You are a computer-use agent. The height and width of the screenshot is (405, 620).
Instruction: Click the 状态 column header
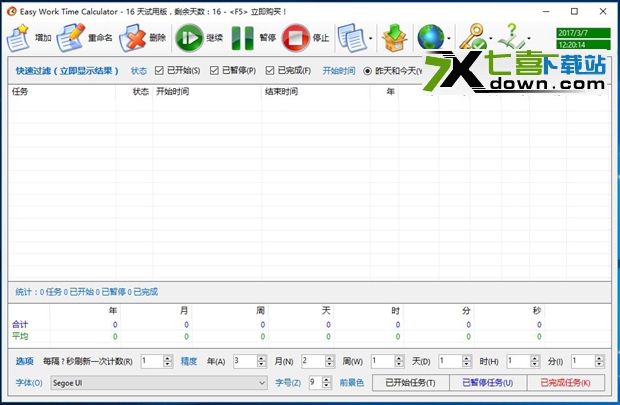pyautogui.click(x=134, y=92)
